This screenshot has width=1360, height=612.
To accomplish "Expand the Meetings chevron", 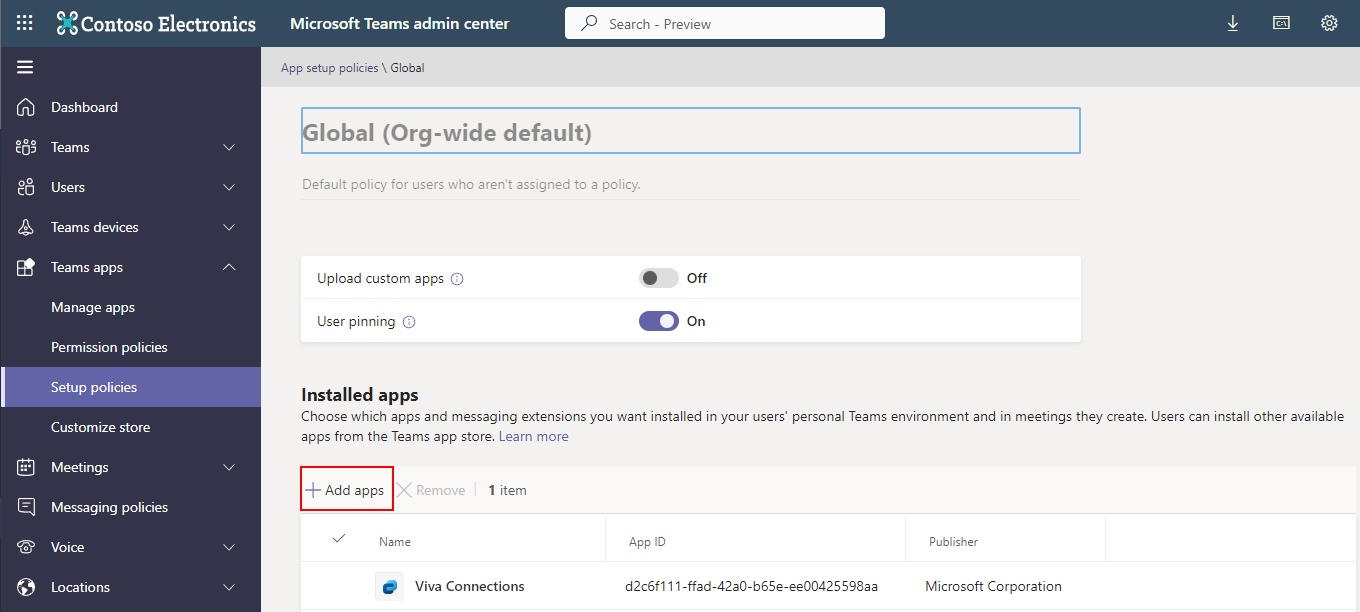I will click(x=229, y=467).
